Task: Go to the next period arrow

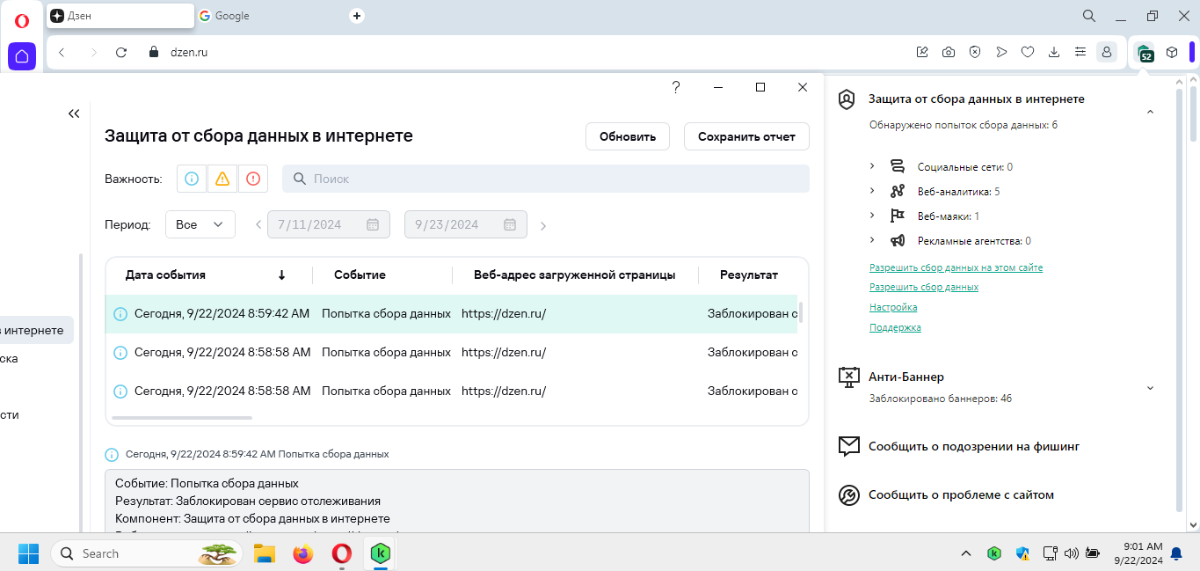Action: pos(543,226)
